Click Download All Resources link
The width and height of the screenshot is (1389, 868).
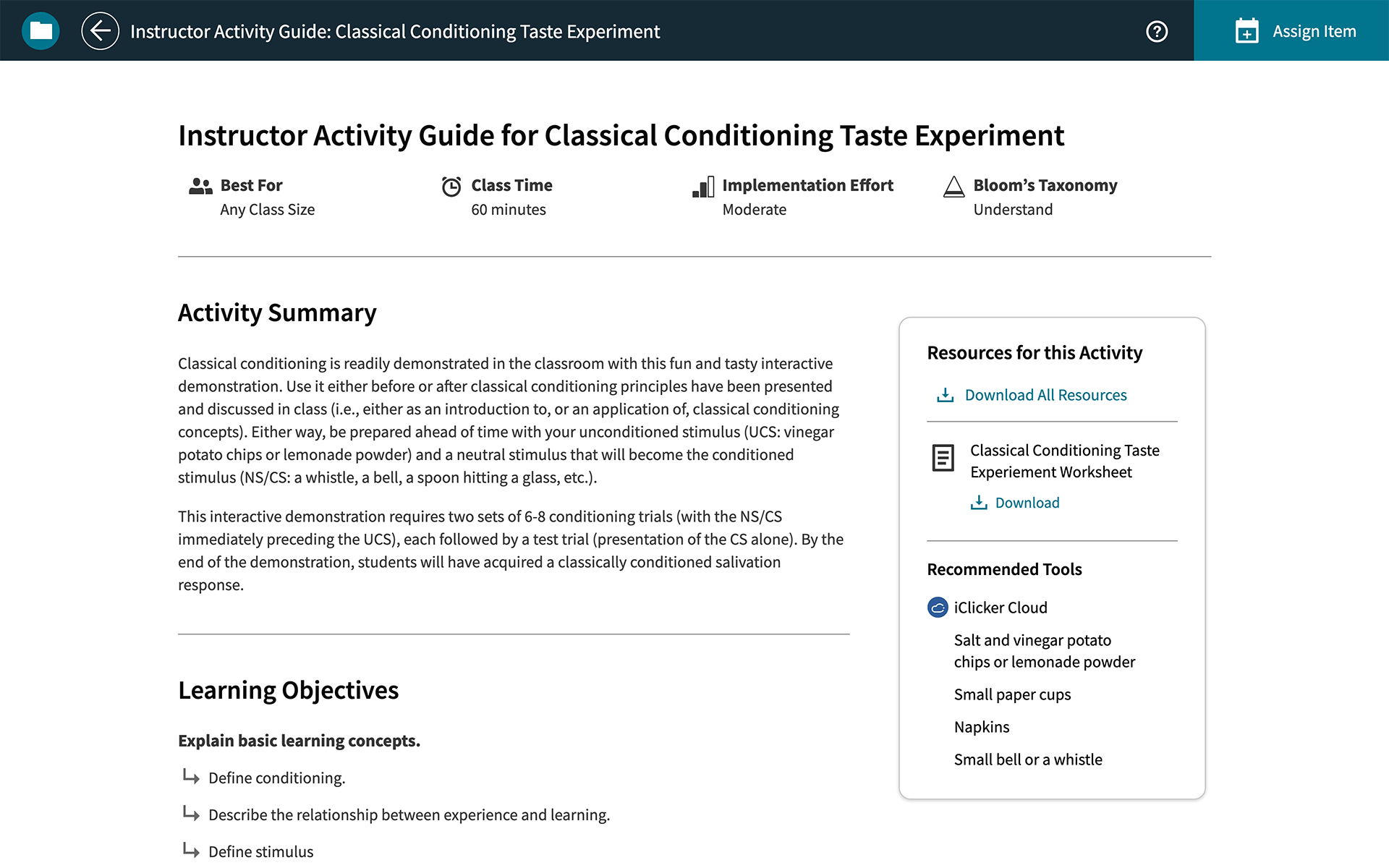[1044, 394]
